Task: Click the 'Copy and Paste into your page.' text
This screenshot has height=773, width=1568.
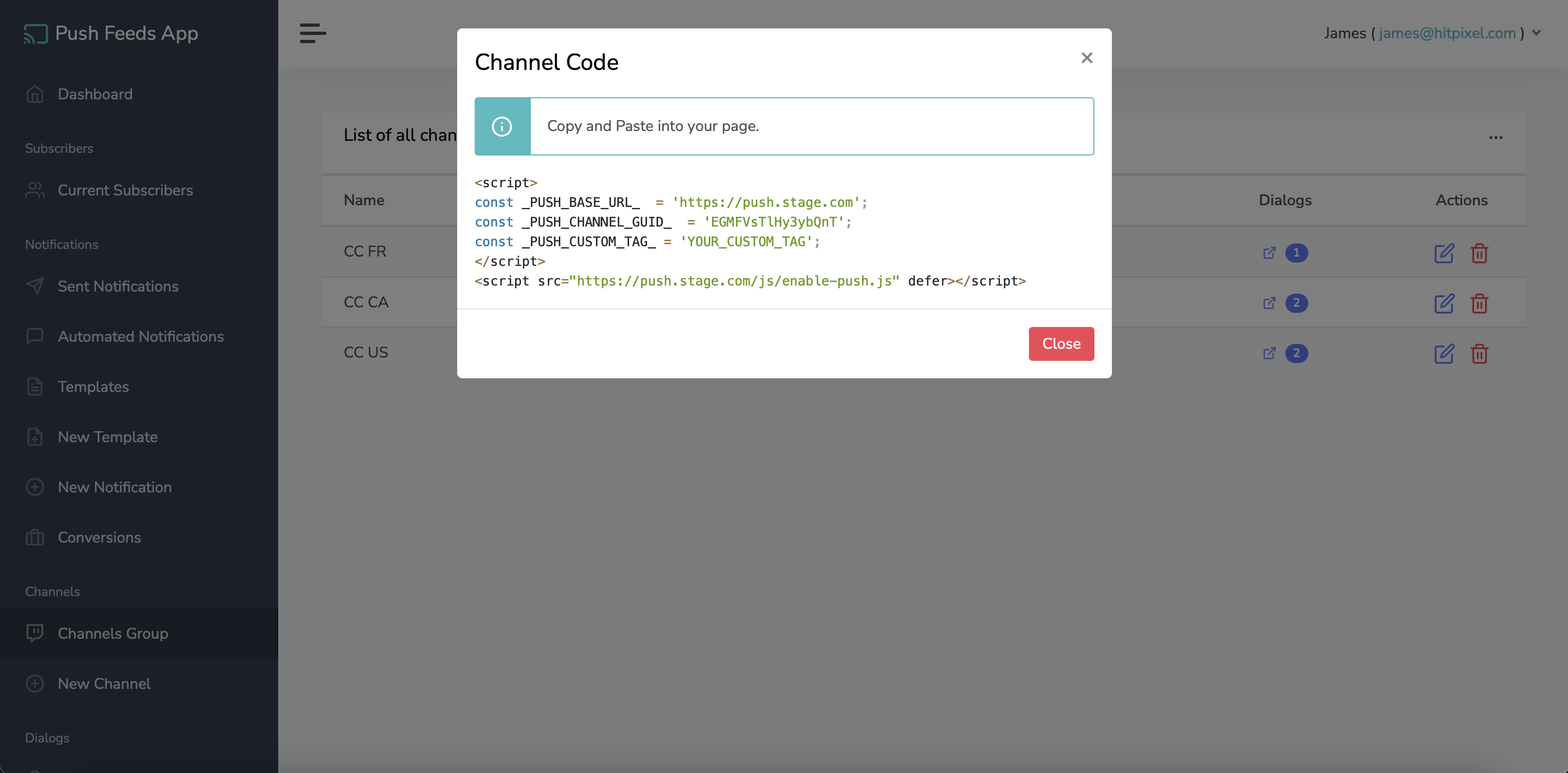Action: point(653,126)
